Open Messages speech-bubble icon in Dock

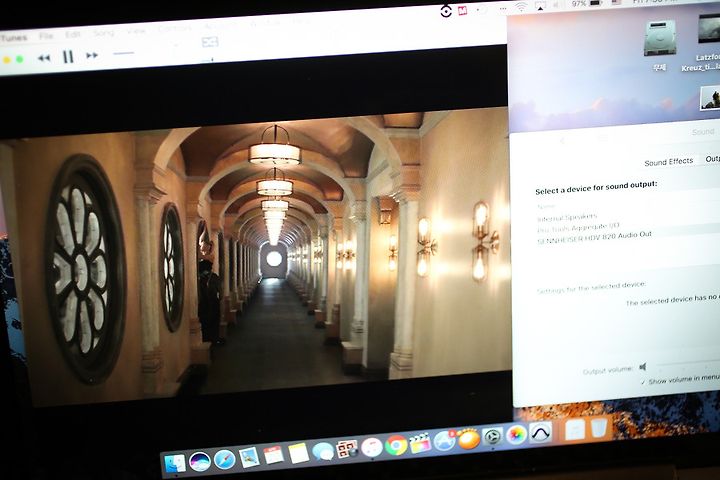click(x=323, y=452)
